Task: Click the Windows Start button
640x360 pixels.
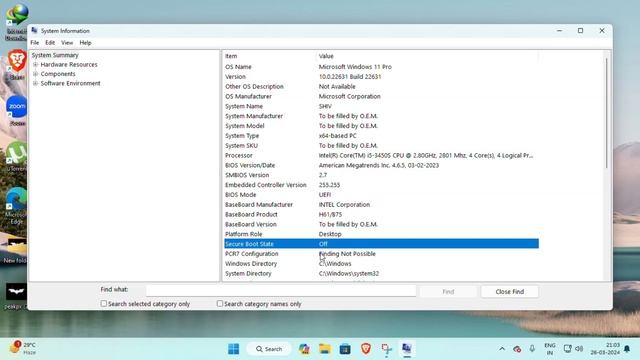Action: point(233,349)
